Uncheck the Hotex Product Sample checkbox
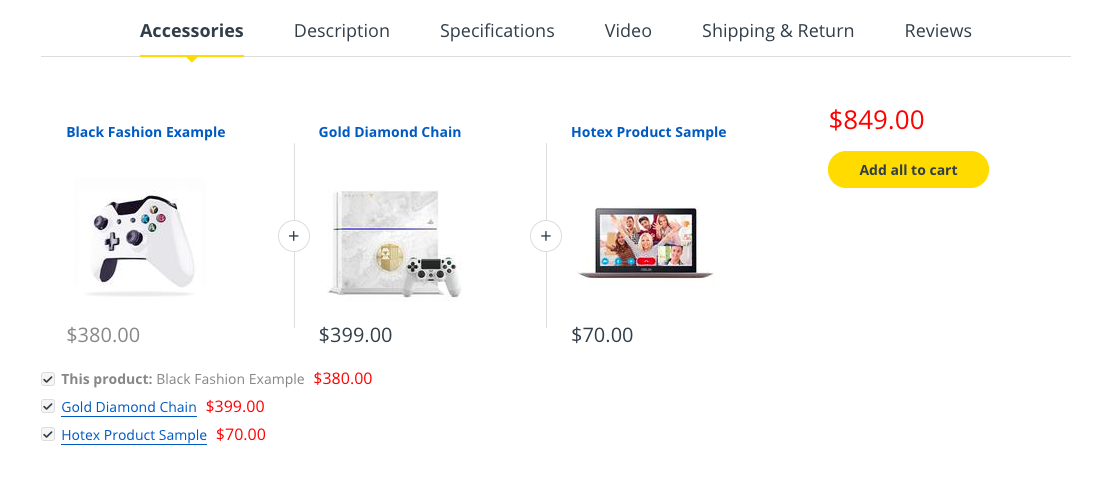This screenshot has height=478, width=1095. 47,435
